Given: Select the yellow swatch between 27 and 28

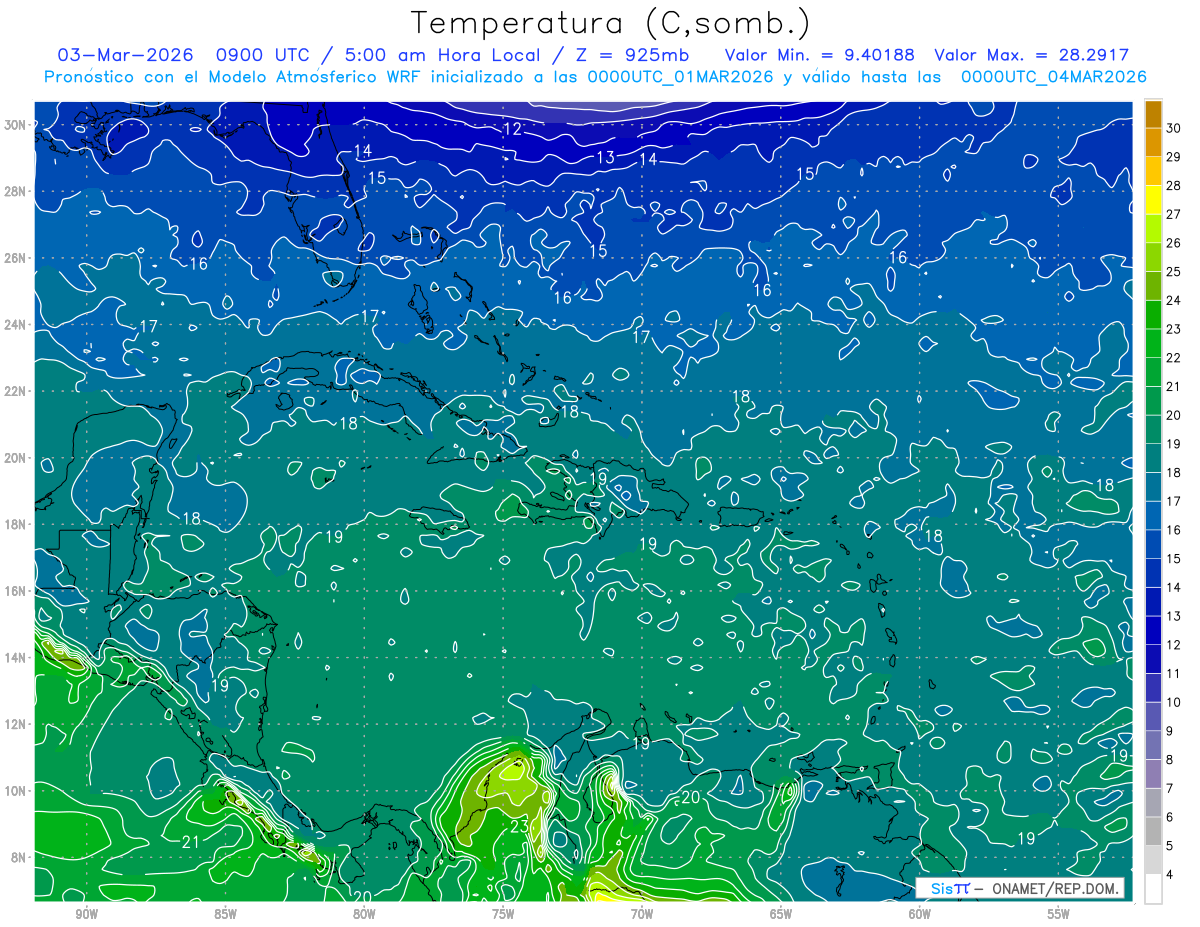Looking at the screenshot, I should (1153, 200).
